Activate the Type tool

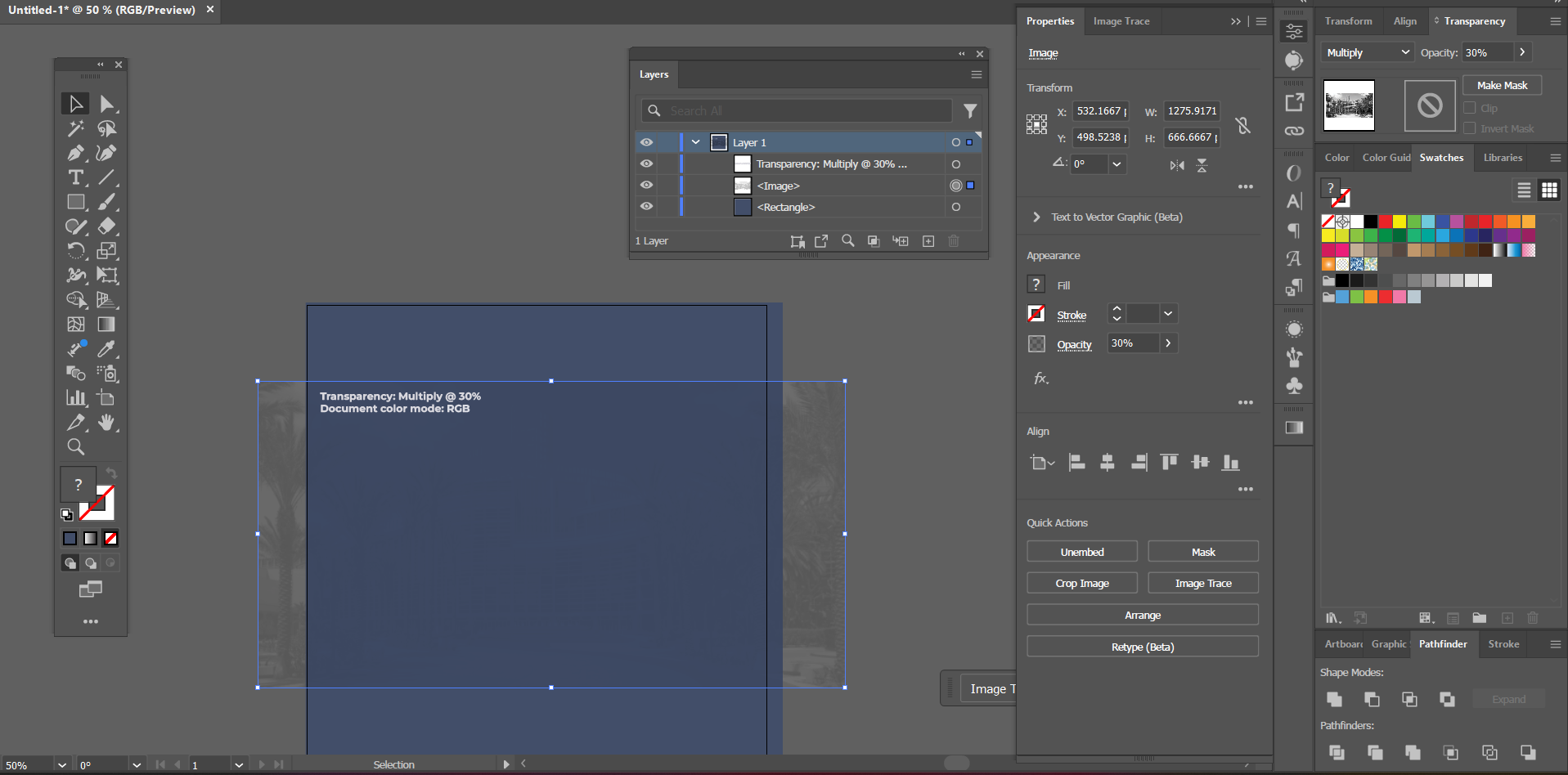(x=75, y=177)
